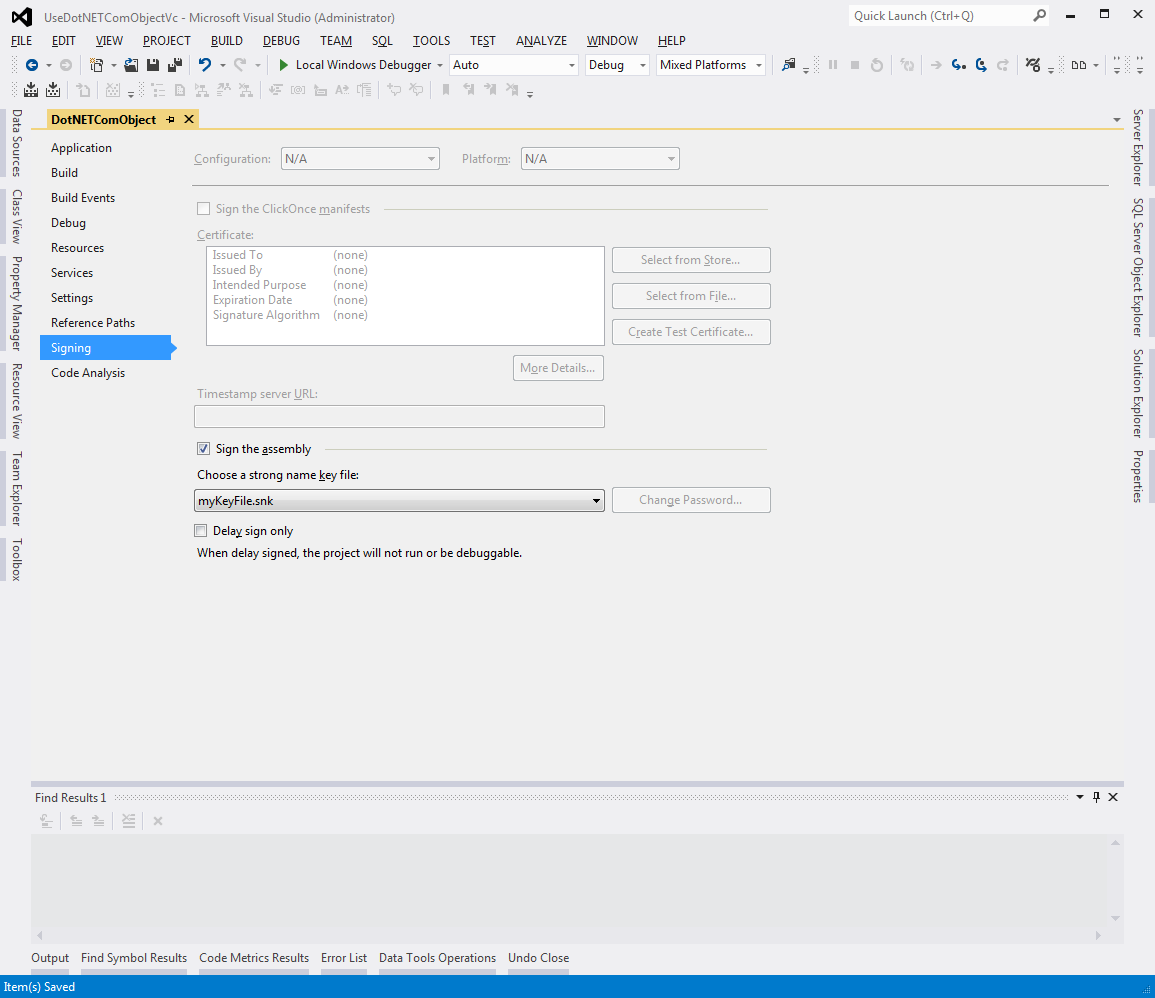This screenshot has width=1155, height=998.
Task: Click the bookmark toggle icon in second toolbar
Action: (x=446, y=90)
